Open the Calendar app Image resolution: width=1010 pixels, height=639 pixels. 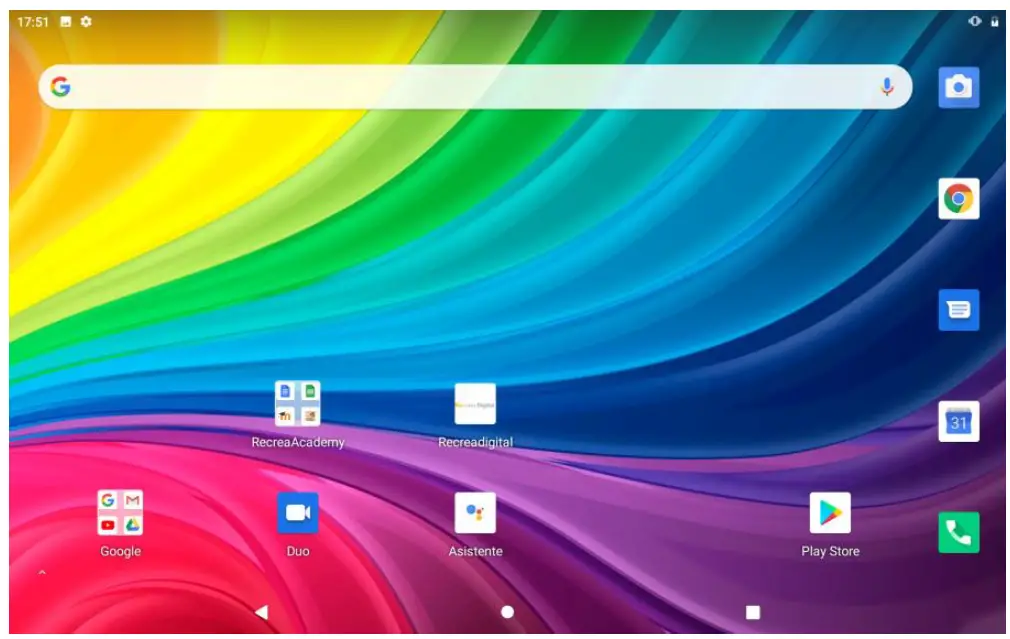958,421
